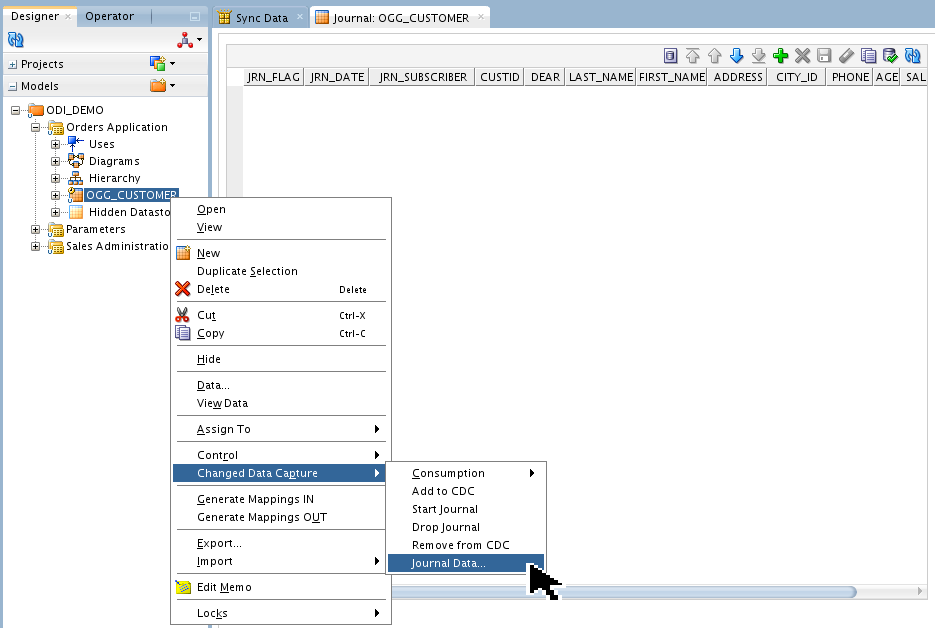Click Generate Mappings OUT menu item
The image size is (935, 628).
[x=281, y=517]
